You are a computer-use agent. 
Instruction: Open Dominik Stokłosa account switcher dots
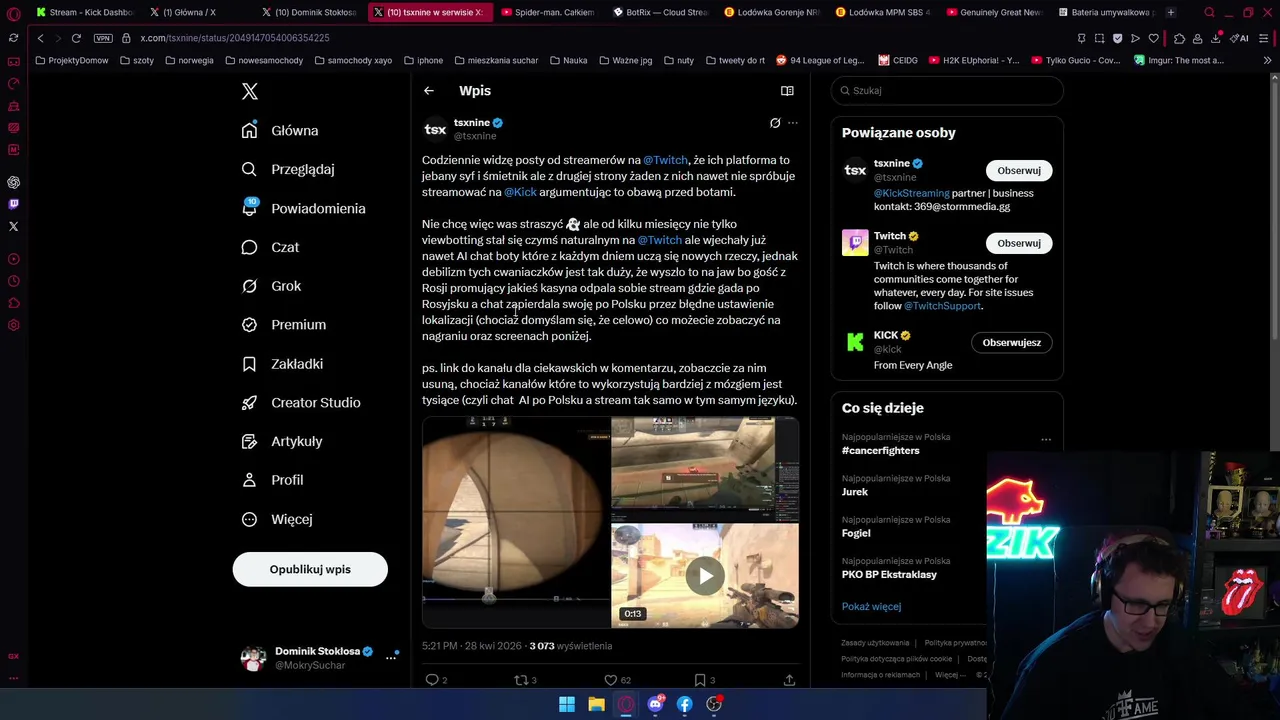pyautogui.click(x=391, y=658)
